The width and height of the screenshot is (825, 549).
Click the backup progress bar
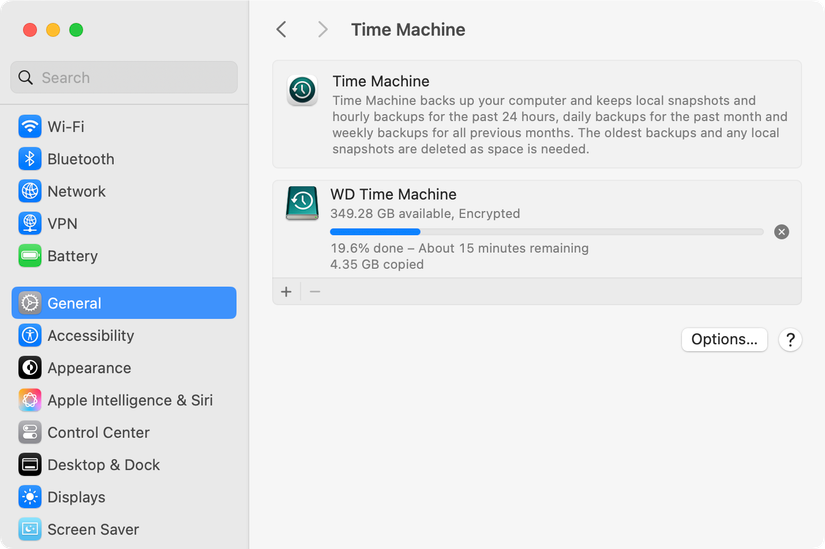point(547,232)
